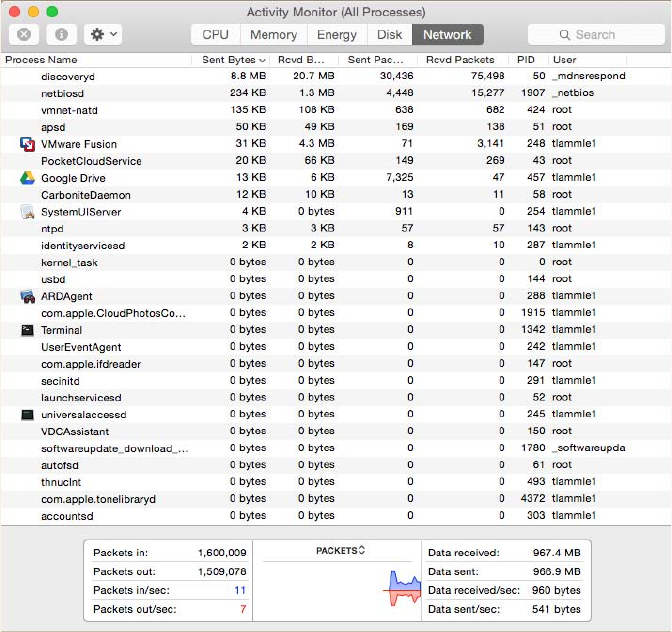The height and width of the screenshot is (632, 672).
Task: Select the thnuclnt process row
Action: pos(336,482)
